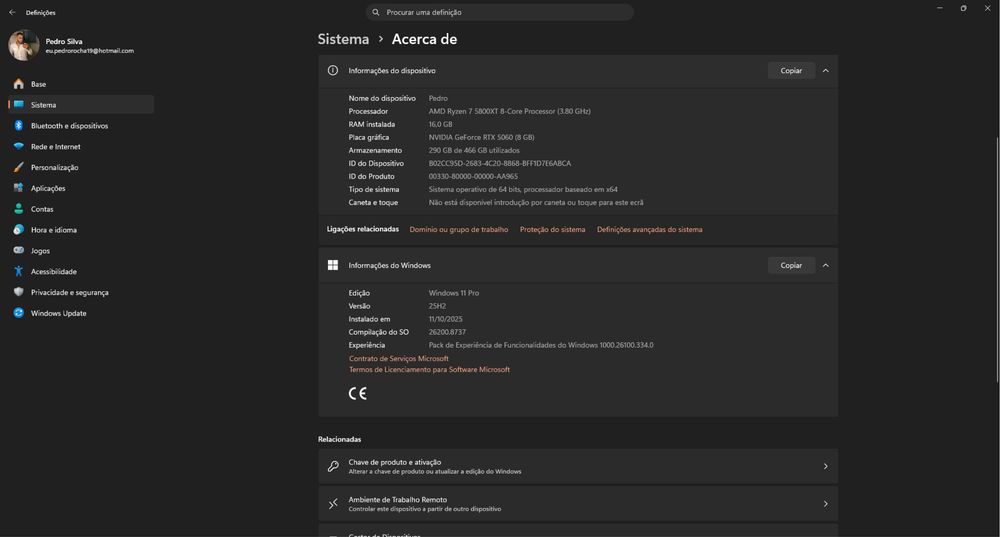The image size is (1000, 537).
Task: Select Aplicações in the sidebar
Action: pos(81,188)
